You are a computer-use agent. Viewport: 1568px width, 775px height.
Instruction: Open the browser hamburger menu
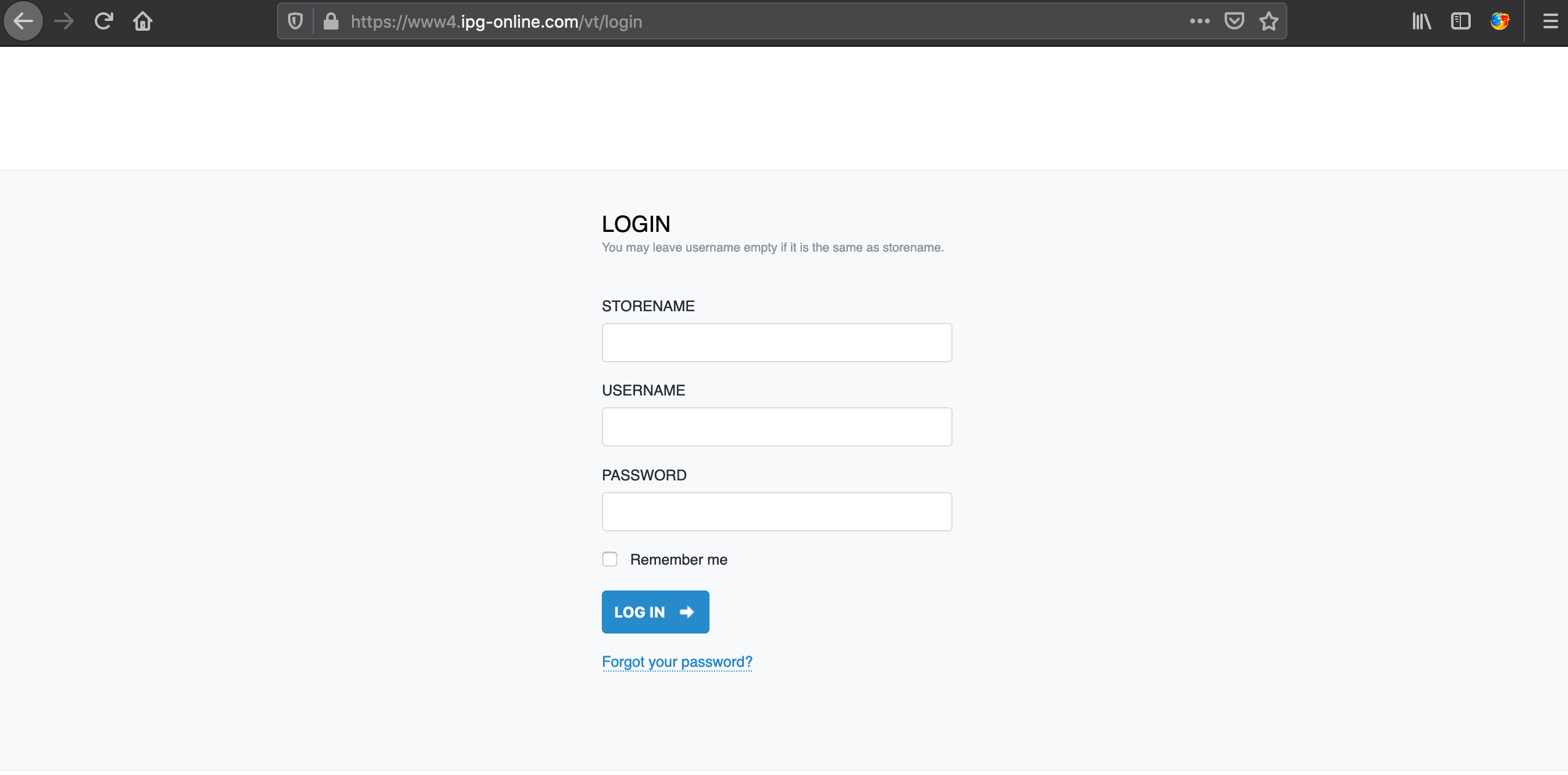[x=1551, y=20]
